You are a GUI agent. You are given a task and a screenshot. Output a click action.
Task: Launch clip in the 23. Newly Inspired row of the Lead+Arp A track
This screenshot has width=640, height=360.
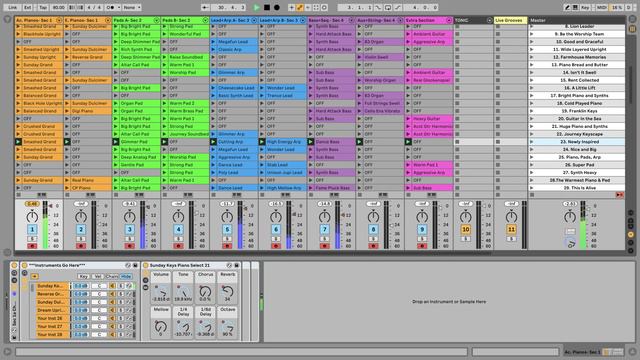pos(213,142)
